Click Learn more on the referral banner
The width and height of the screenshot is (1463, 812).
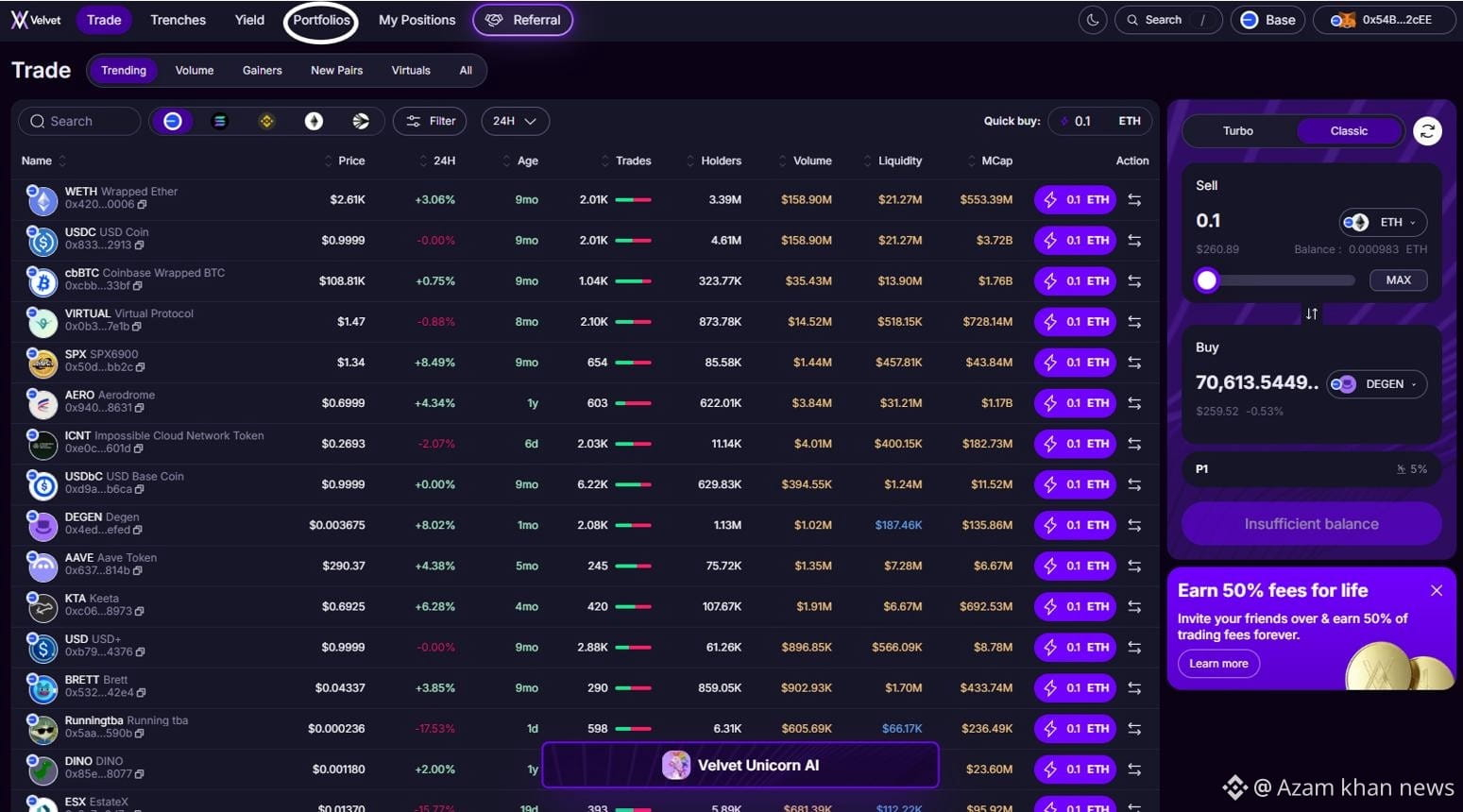[1218, 664]
